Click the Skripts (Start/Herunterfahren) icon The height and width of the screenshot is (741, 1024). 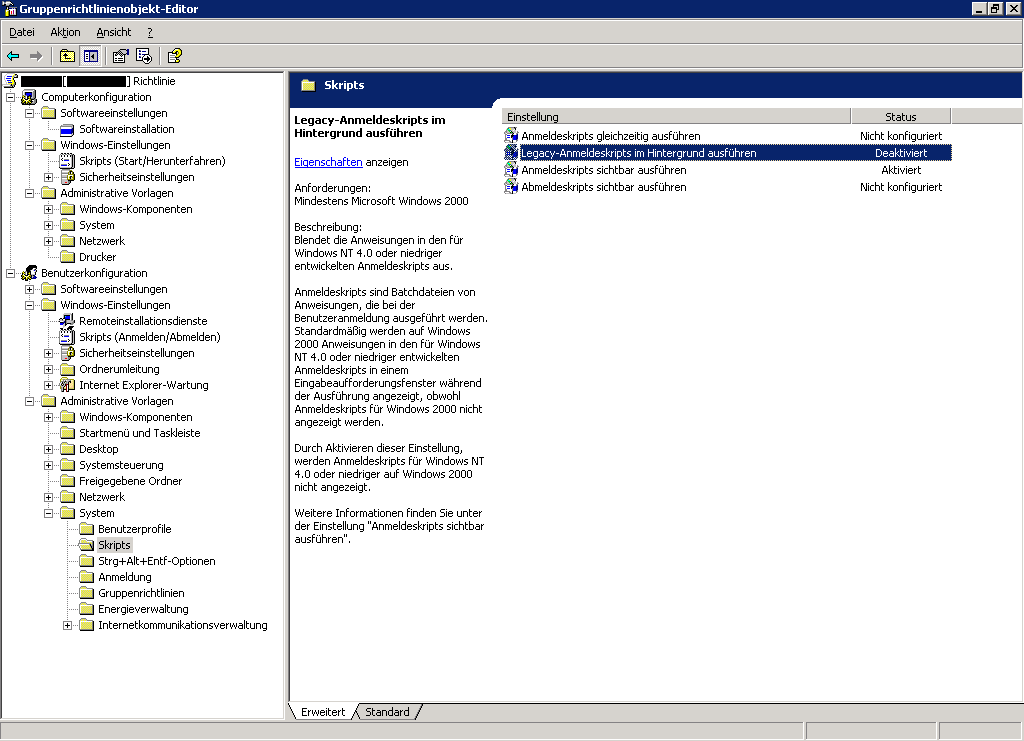click(67, 161)
